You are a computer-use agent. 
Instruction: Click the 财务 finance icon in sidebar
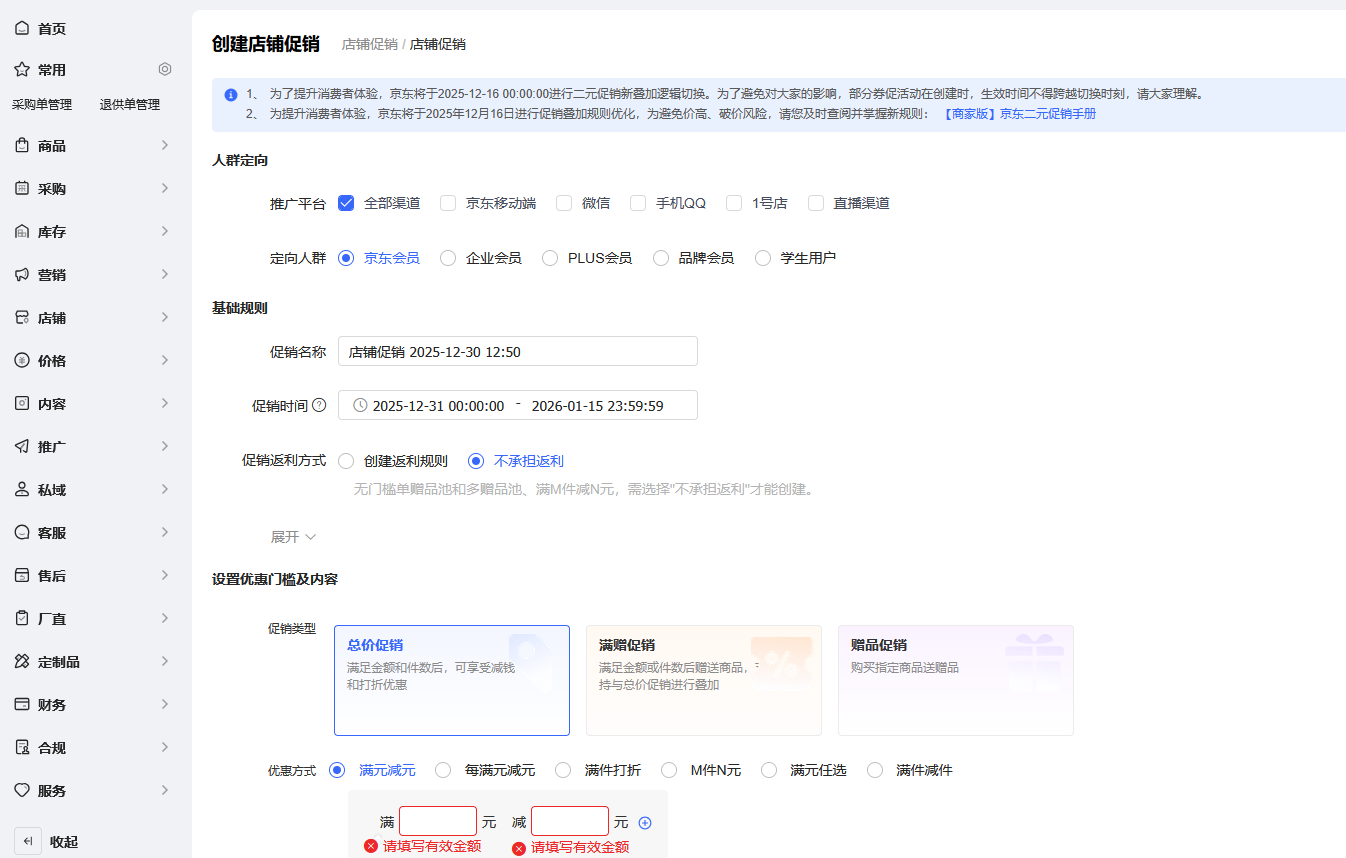coord(22,704)
